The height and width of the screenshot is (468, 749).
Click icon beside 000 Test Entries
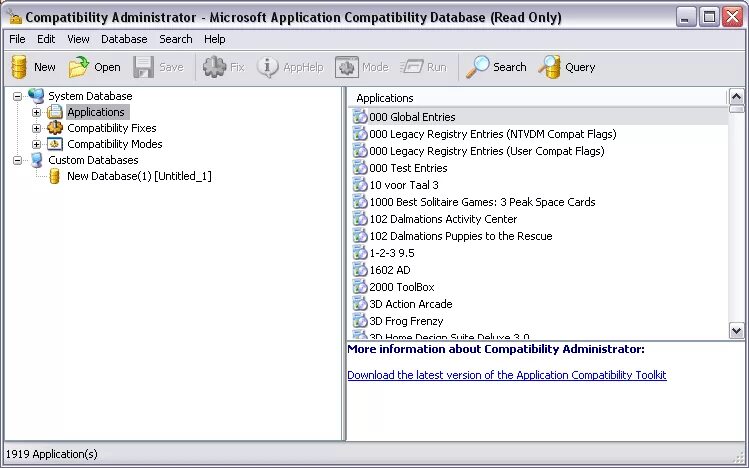click(x=360, y=168)
